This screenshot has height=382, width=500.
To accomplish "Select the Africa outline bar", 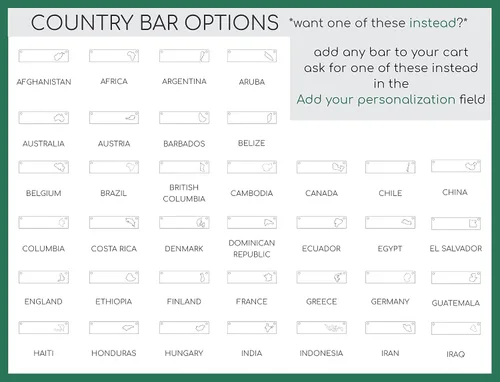I will coord(114,56).
